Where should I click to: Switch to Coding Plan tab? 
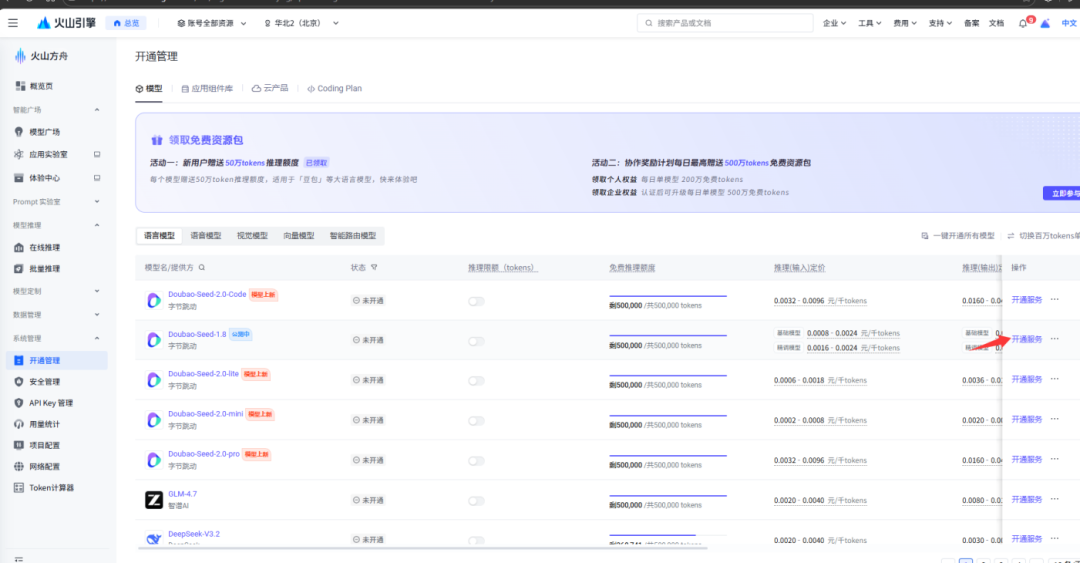coord(335,89)
